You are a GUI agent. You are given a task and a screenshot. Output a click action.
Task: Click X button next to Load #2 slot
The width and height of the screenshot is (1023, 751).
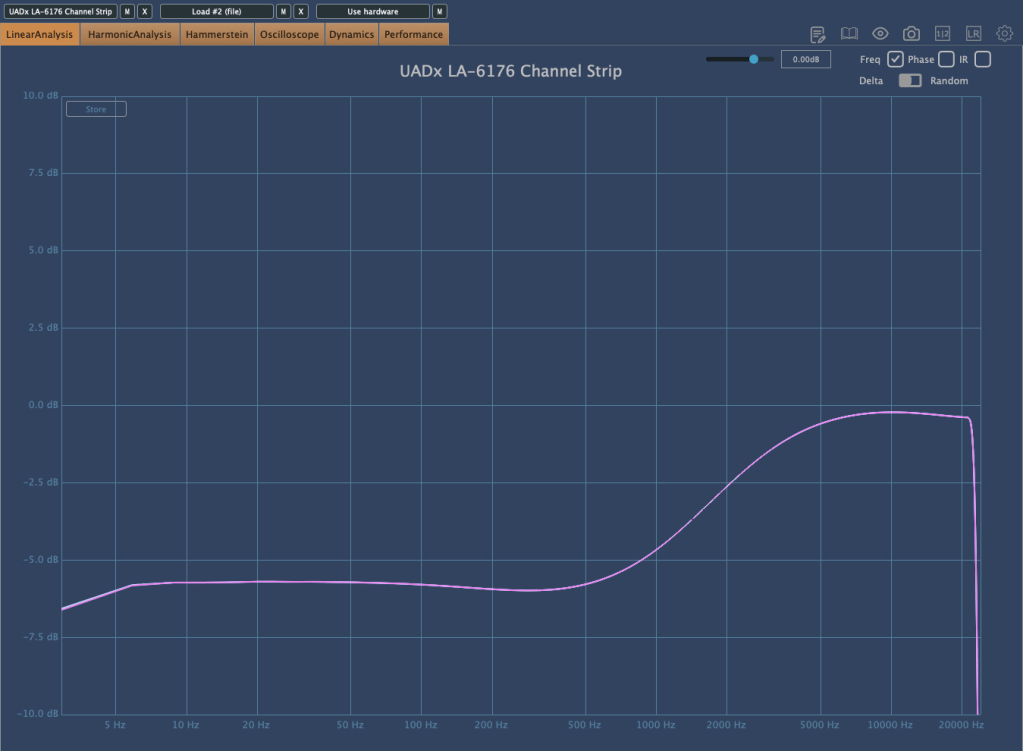pyautogui.click(x=301, y=12)
